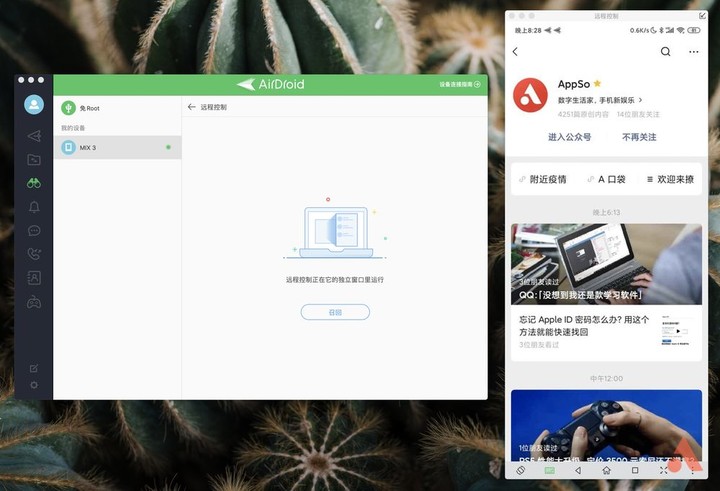Tap the search icon on AppSo page

click(666, 52)
